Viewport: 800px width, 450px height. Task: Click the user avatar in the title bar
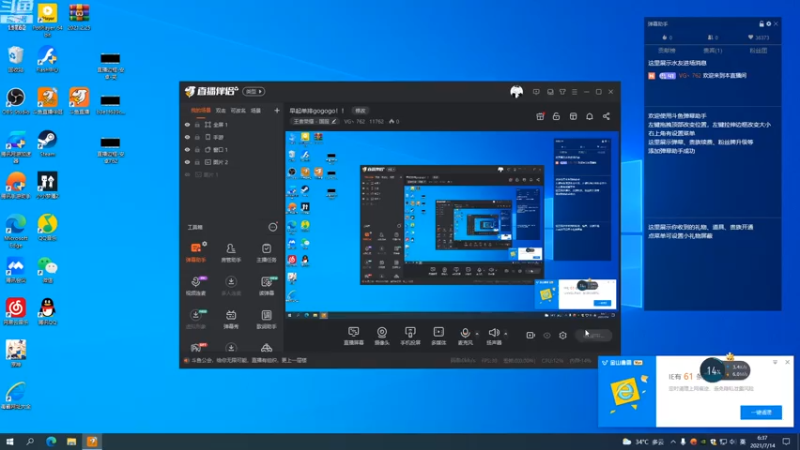coord(516,92)
